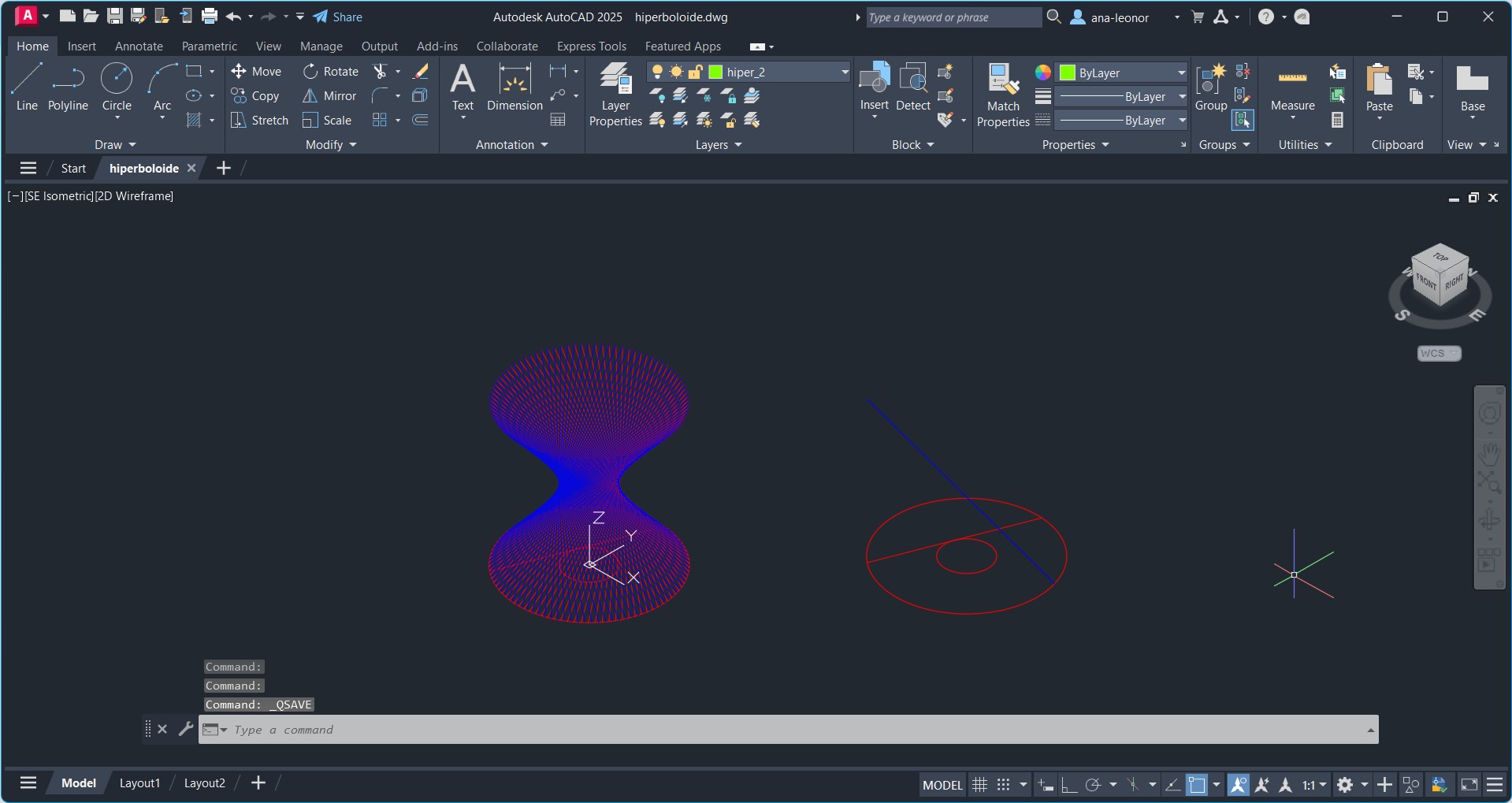Click the ByLayer object color swatch
This screenshot has width=1512, height=803.
pos(1068,73)
